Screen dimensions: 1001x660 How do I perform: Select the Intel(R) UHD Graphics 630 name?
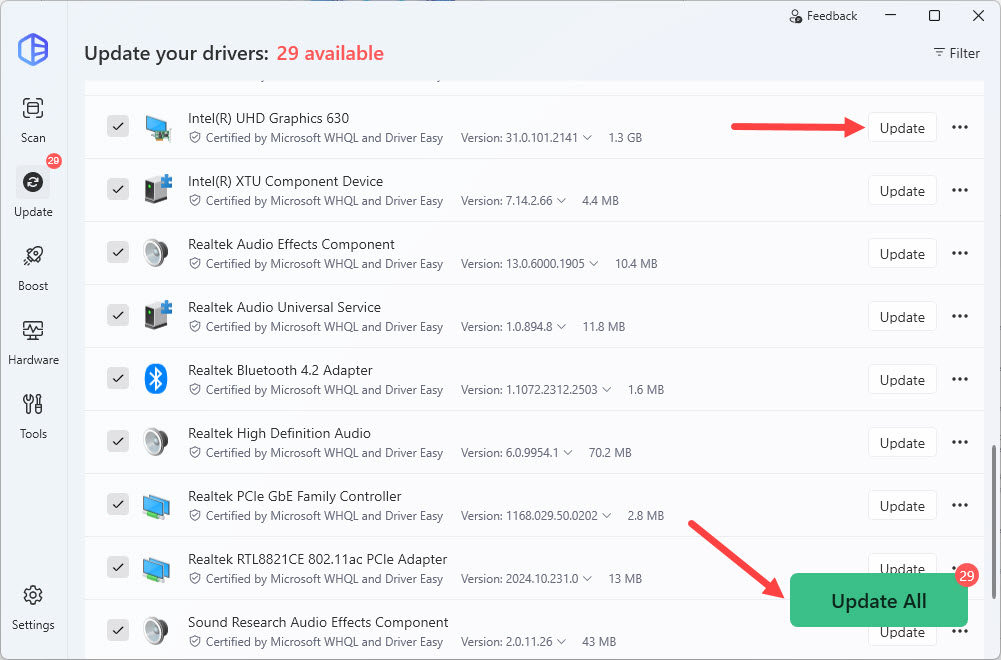coord(269,118)
